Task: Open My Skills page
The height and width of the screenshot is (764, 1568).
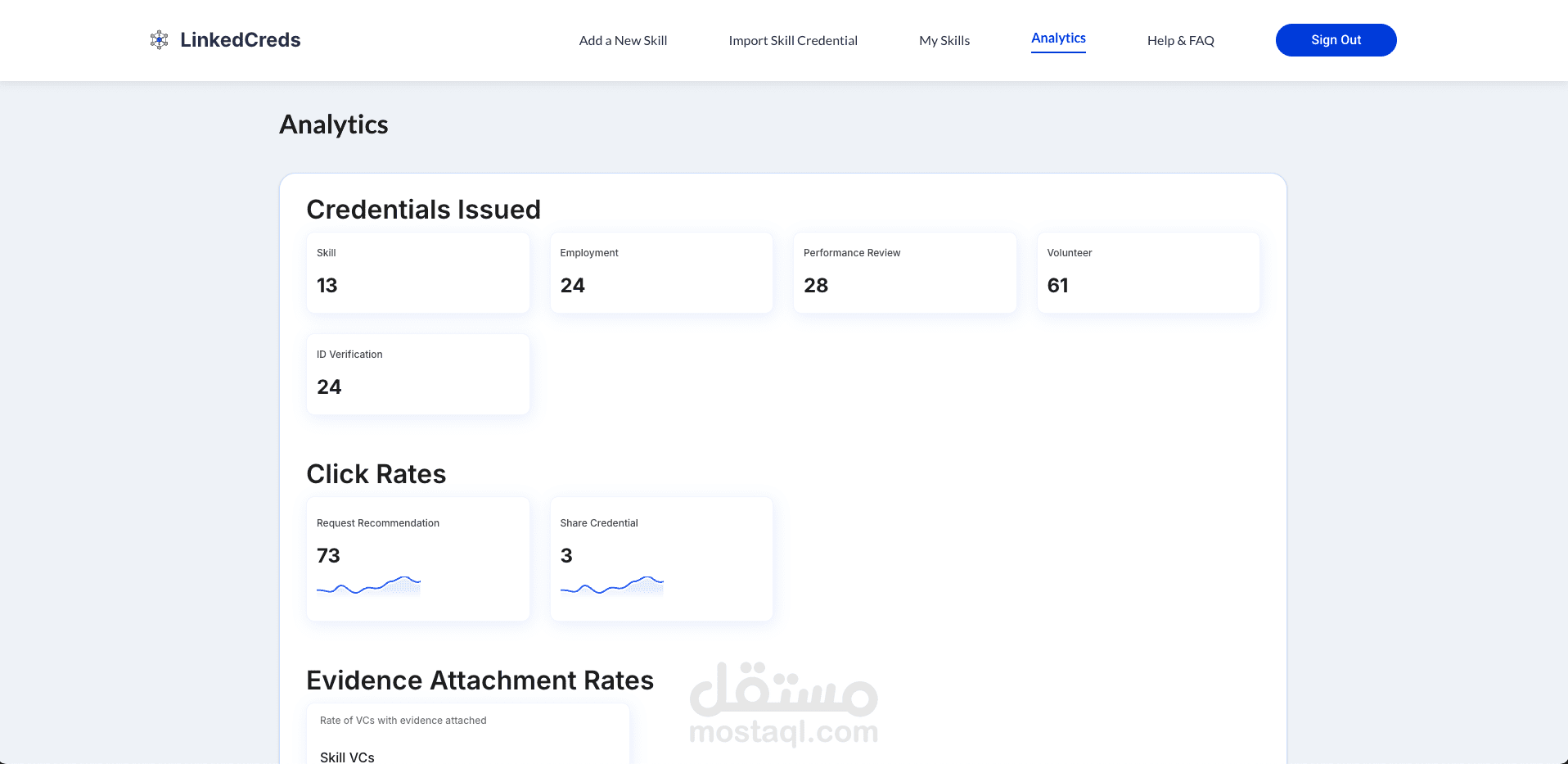Action: [944, 41]
